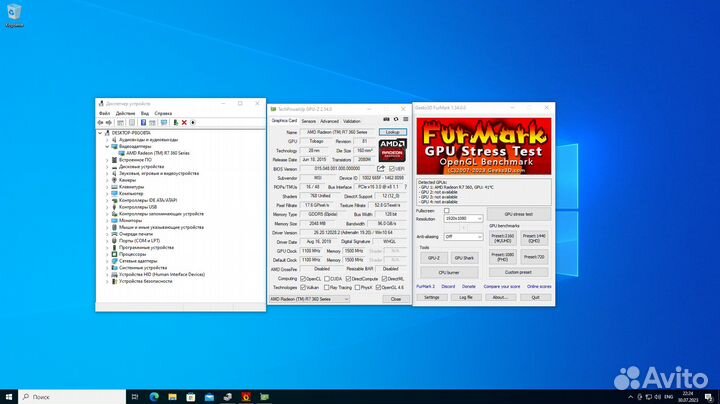Click the Lookup button in GPU-Z

click(393, 132)
